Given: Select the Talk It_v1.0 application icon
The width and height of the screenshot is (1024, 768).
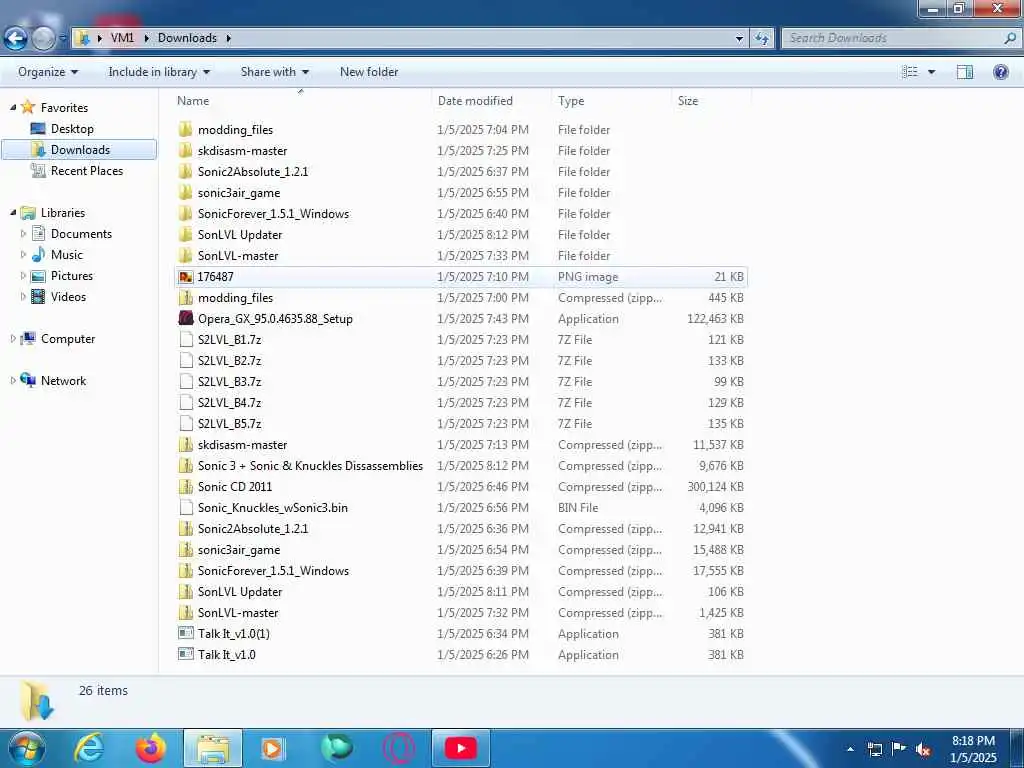Looking at the screenshot, I should (186, 654).
